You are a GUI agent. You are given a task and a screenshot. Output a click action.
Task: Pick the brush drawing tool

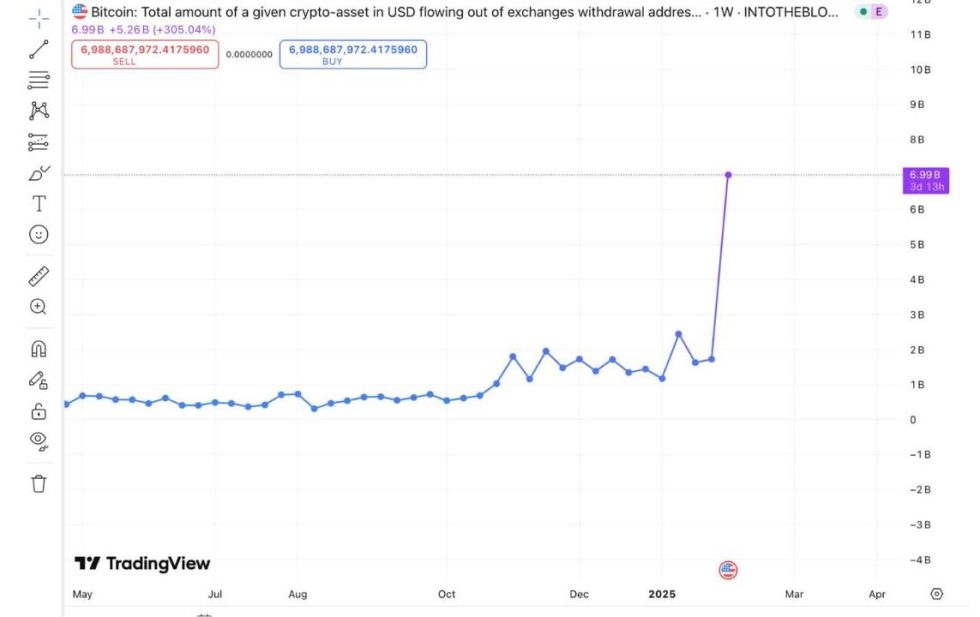point(39,173)
